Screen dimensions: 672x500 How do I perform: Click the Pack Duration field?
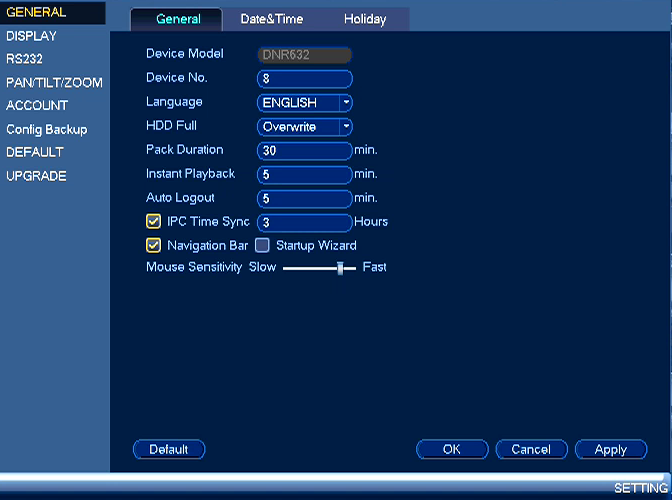pos(305,151)
